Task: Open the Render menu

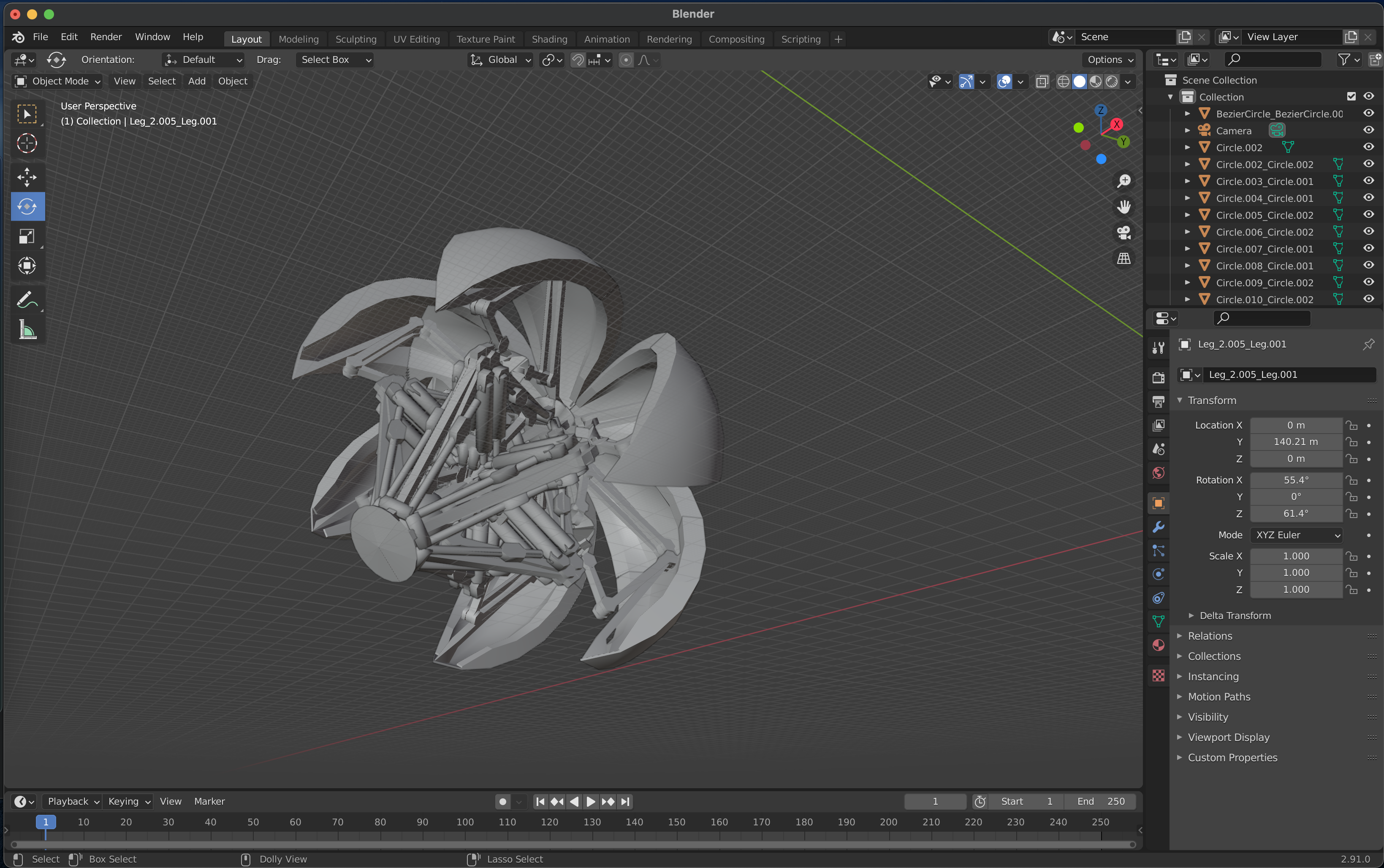Action: point(106,37)
